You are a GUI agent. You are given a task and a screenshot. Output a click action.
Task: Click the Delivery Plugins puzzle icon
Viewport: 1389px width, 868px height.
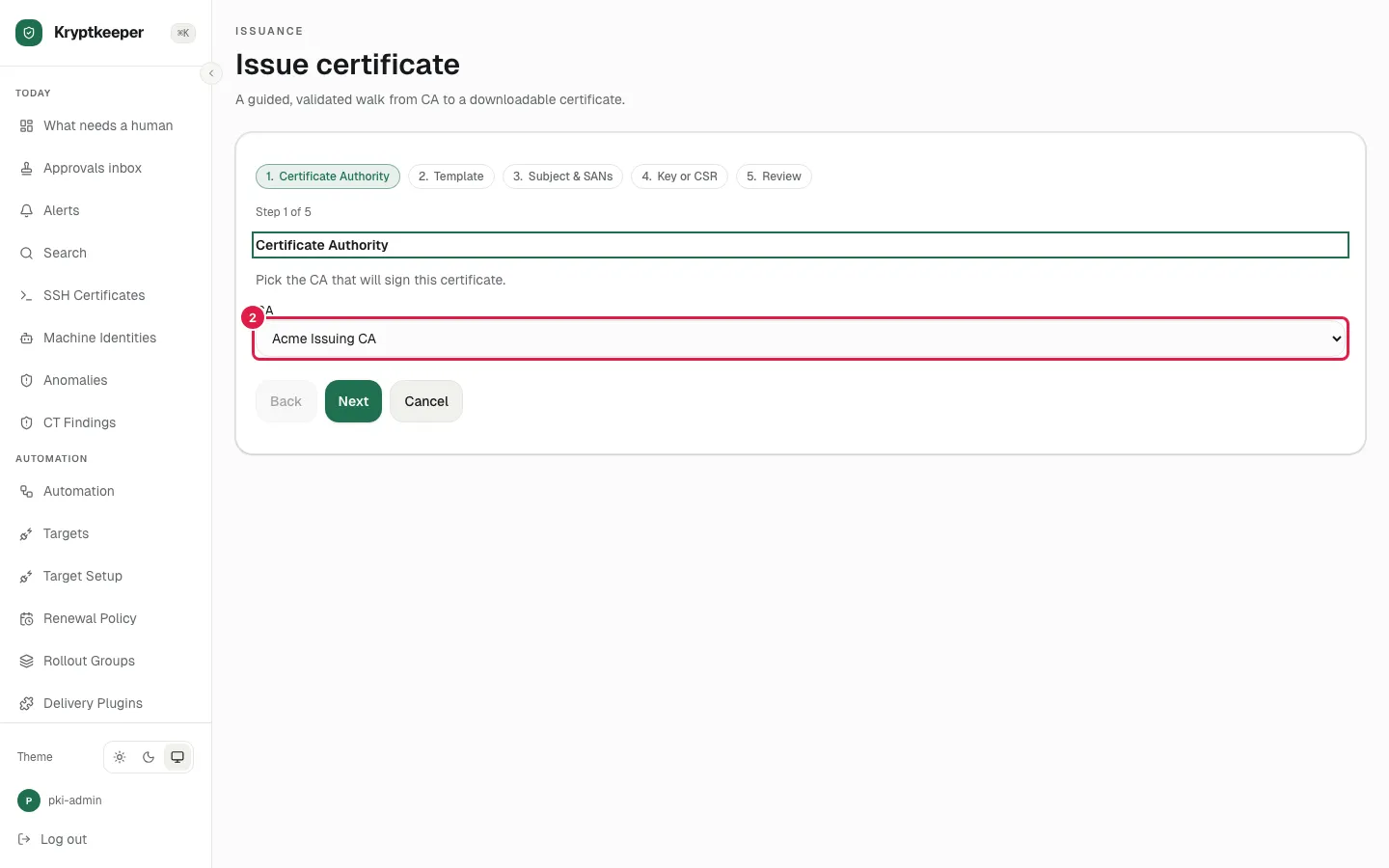(x=26, y=704)
